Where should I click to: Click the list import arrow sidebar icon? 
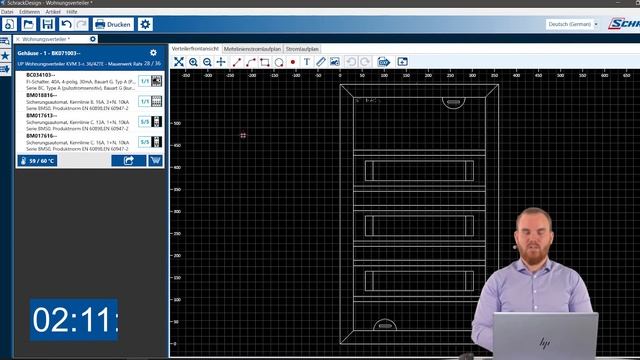(x=5, y=69)
